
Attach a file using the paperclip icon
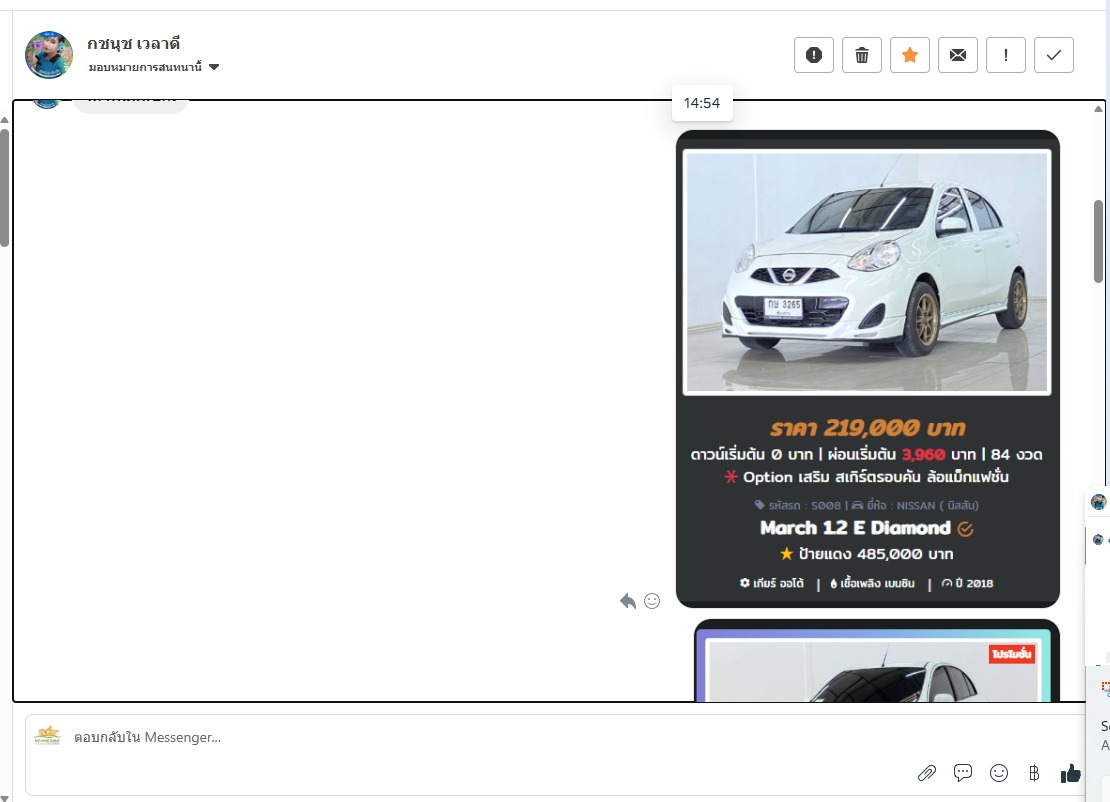click(927, 772)
